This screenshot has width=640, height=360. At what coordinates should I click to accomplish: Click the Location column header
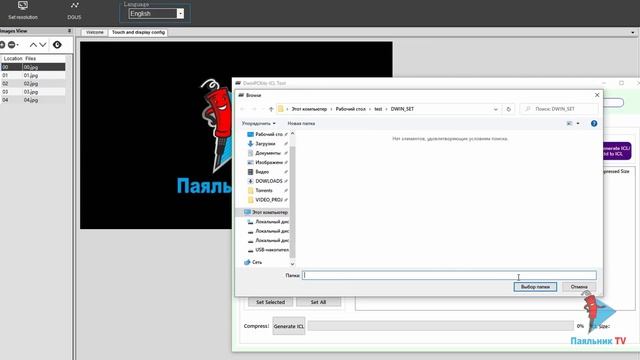[13, 58]
